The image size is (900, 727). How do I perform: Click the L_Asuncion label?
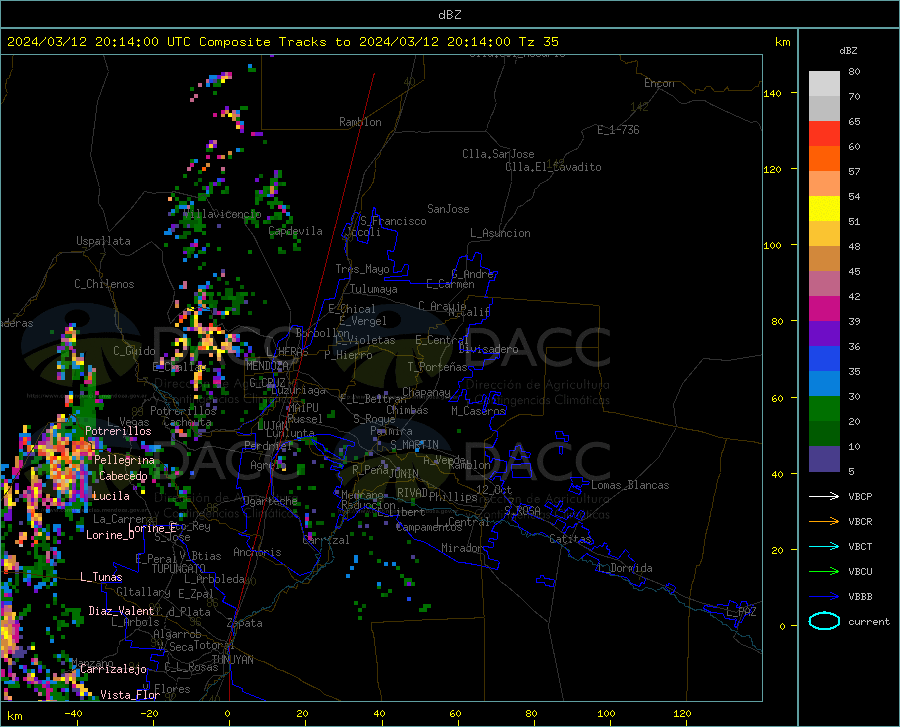(x=500, y=233)
